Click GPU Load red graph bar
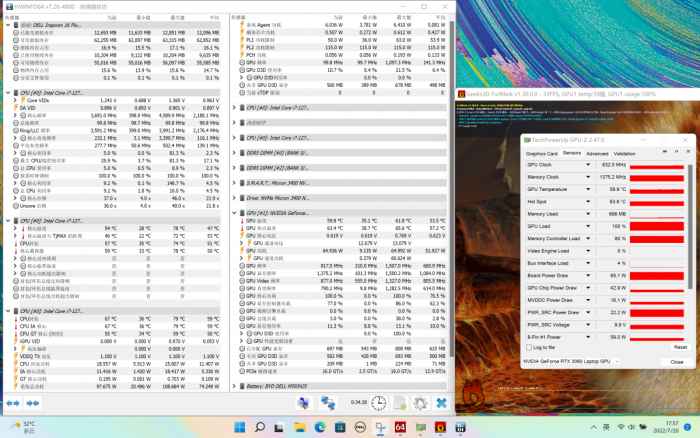 click(657, 226)
